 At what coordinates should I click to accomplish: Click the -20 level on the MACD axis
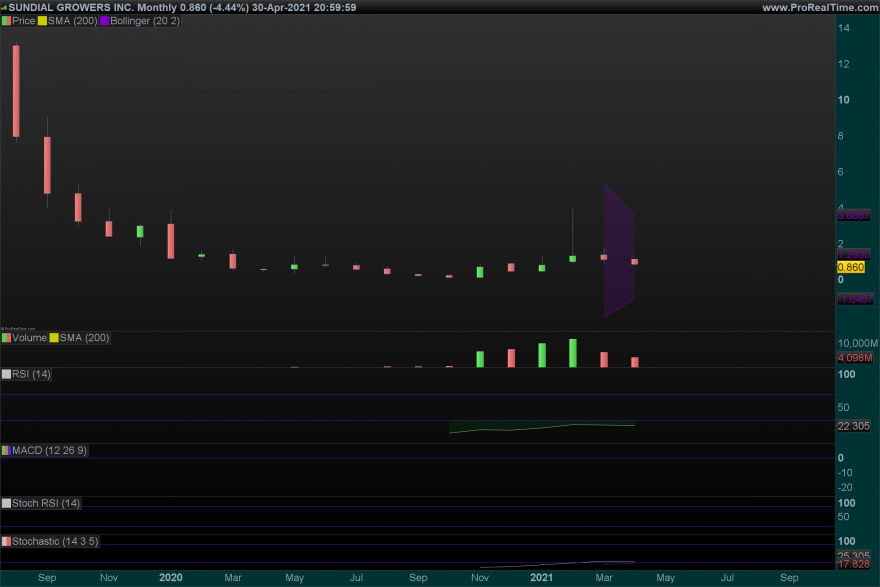(x=845, y=488)
